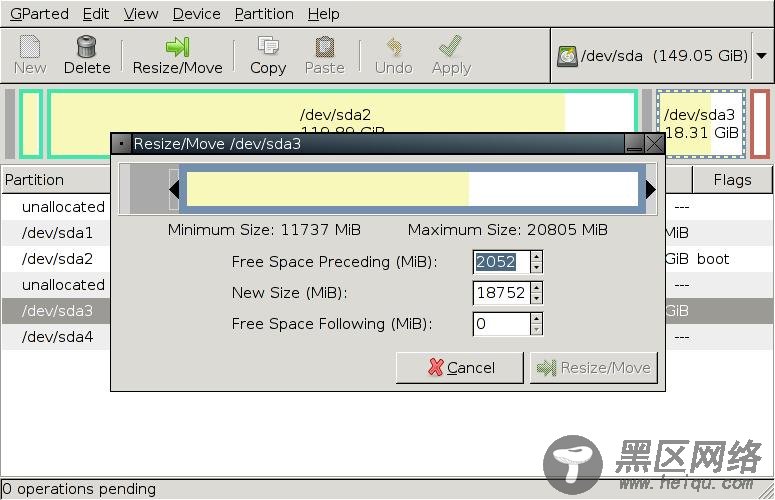Click the Copy toolbar icon
The width and height of the screenshot is (775, 500).
tap(268, 46)
